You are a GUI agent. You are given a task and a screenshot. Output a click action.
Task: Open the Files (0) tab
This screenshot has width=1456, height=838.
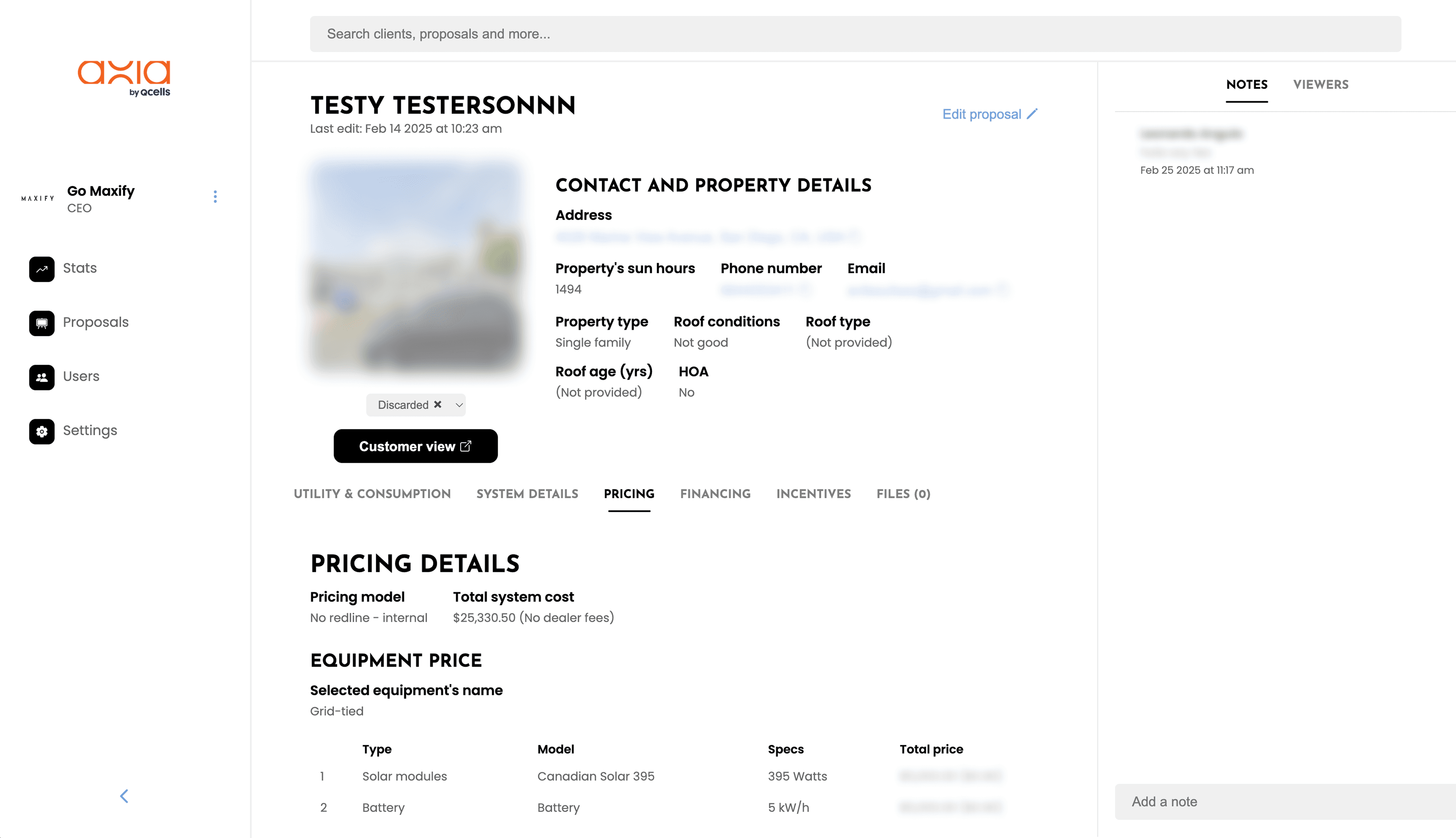(x=903, y=494)
